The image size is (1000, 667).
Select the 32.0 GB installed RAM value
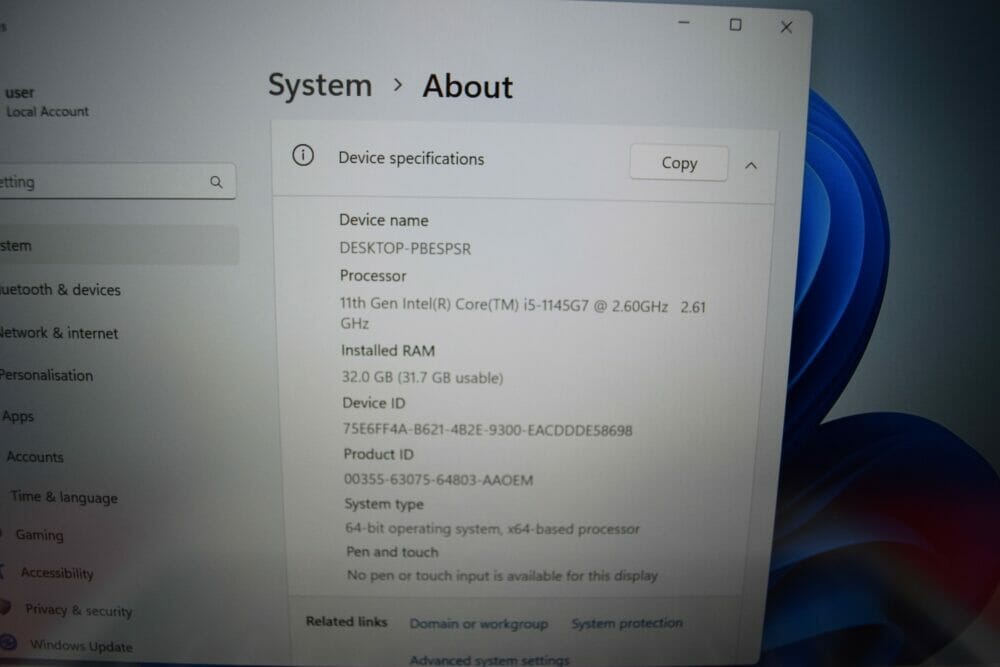coord(422,377)
